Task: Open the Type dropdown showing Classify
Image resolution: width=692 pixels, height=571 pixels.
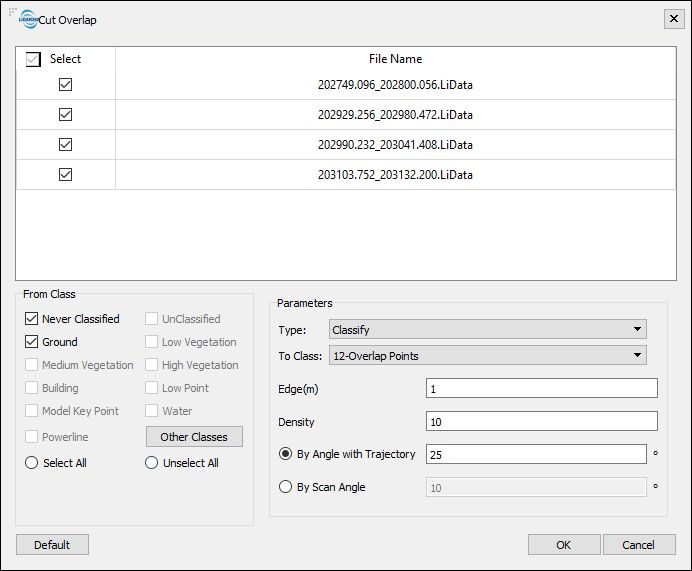Action: click(488, 329)
